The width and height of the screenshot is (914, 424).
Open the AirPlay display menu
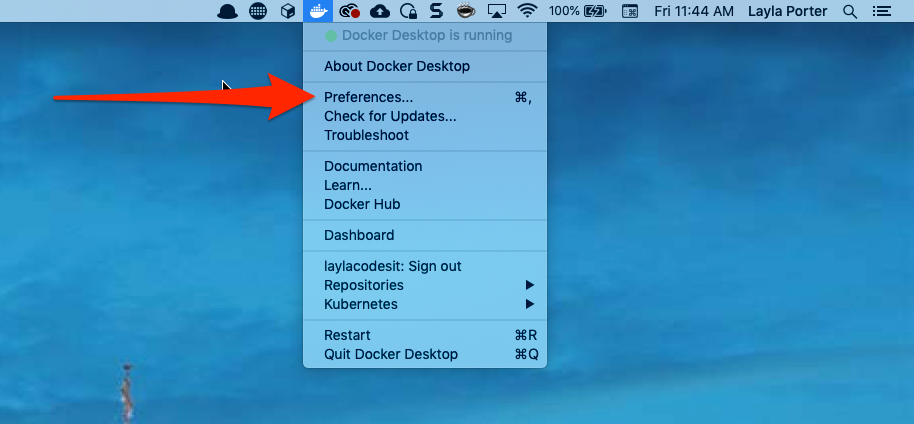(496, 11)
